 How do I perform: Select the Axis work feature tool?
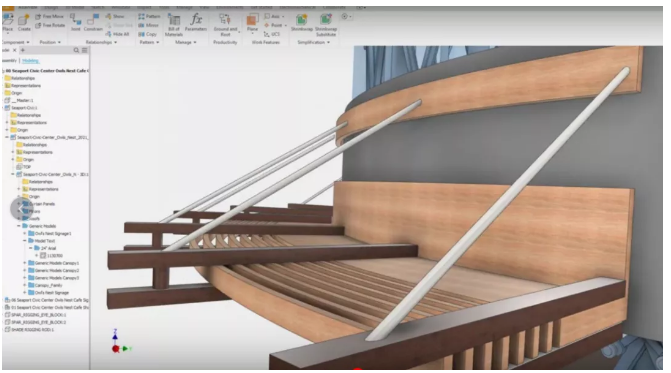(x=271, y=16)
